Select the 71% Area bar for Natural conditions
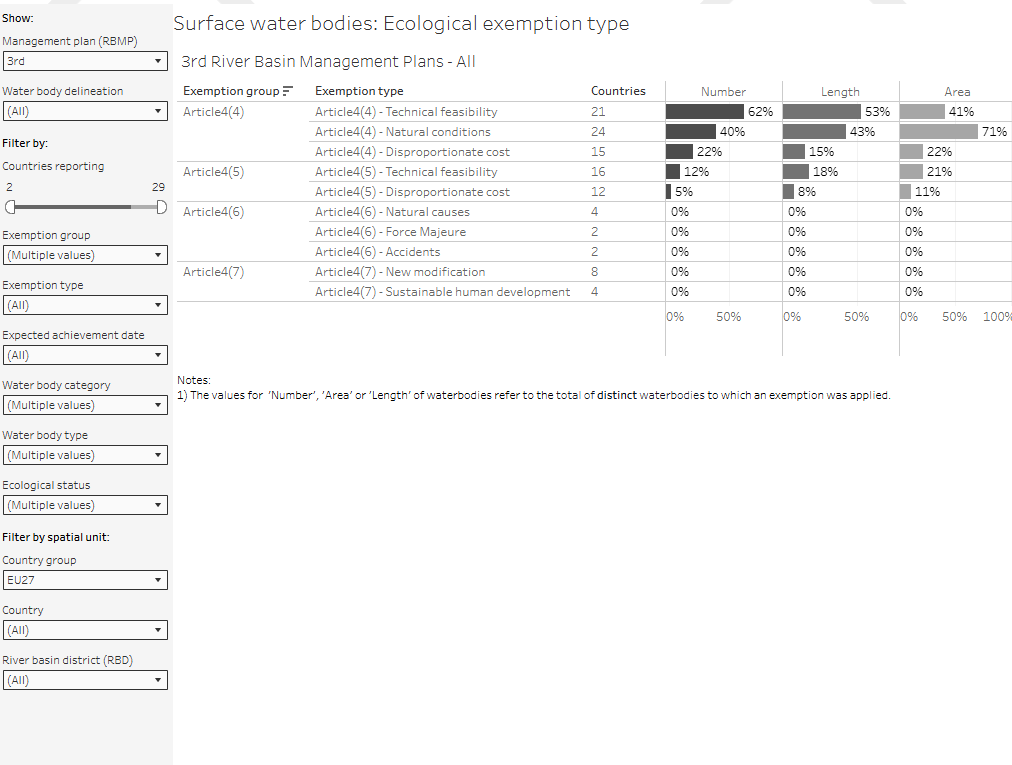 coord(938,132)
